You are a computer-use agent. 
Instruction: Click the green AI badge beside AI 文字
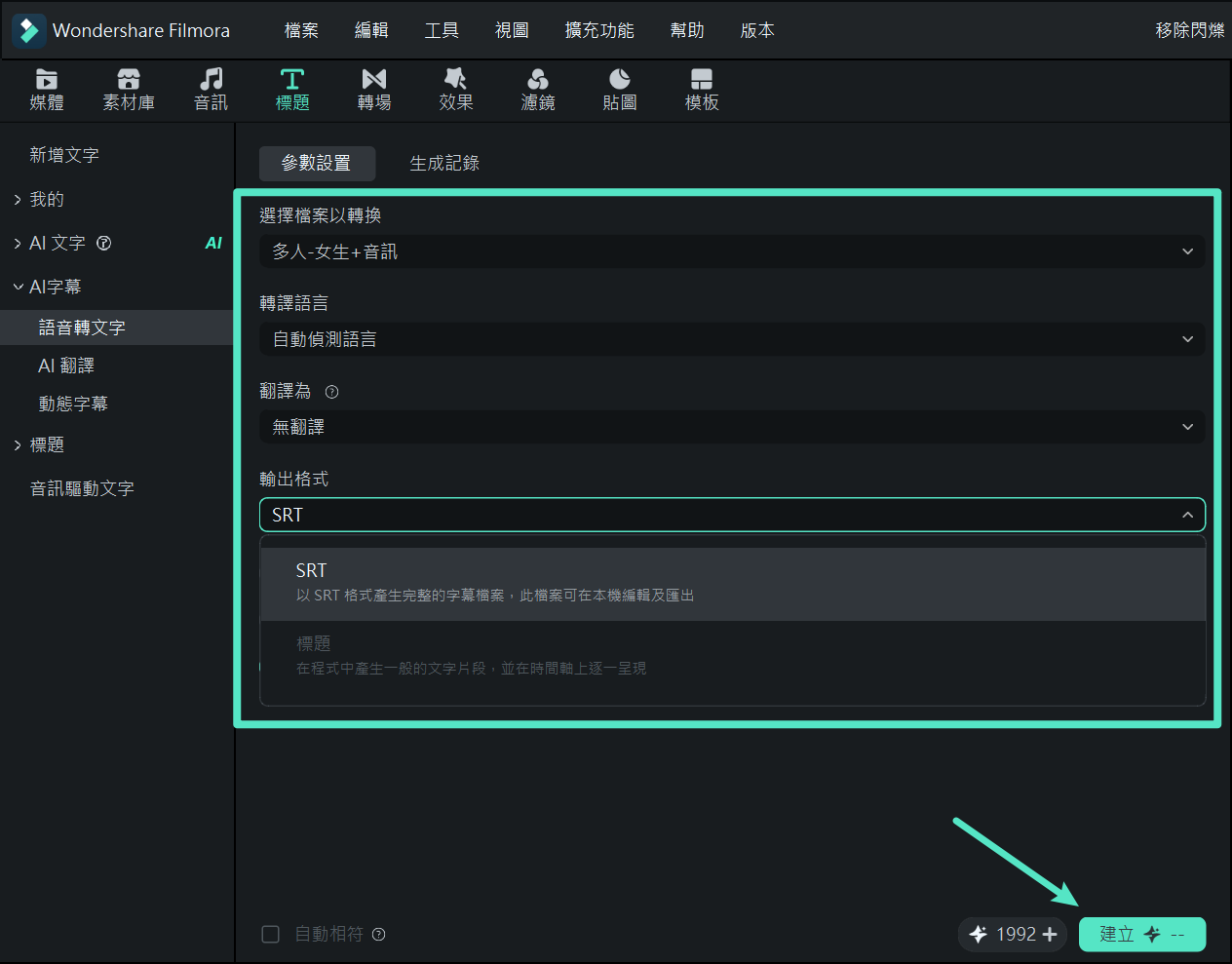click(x=213, y=243)
